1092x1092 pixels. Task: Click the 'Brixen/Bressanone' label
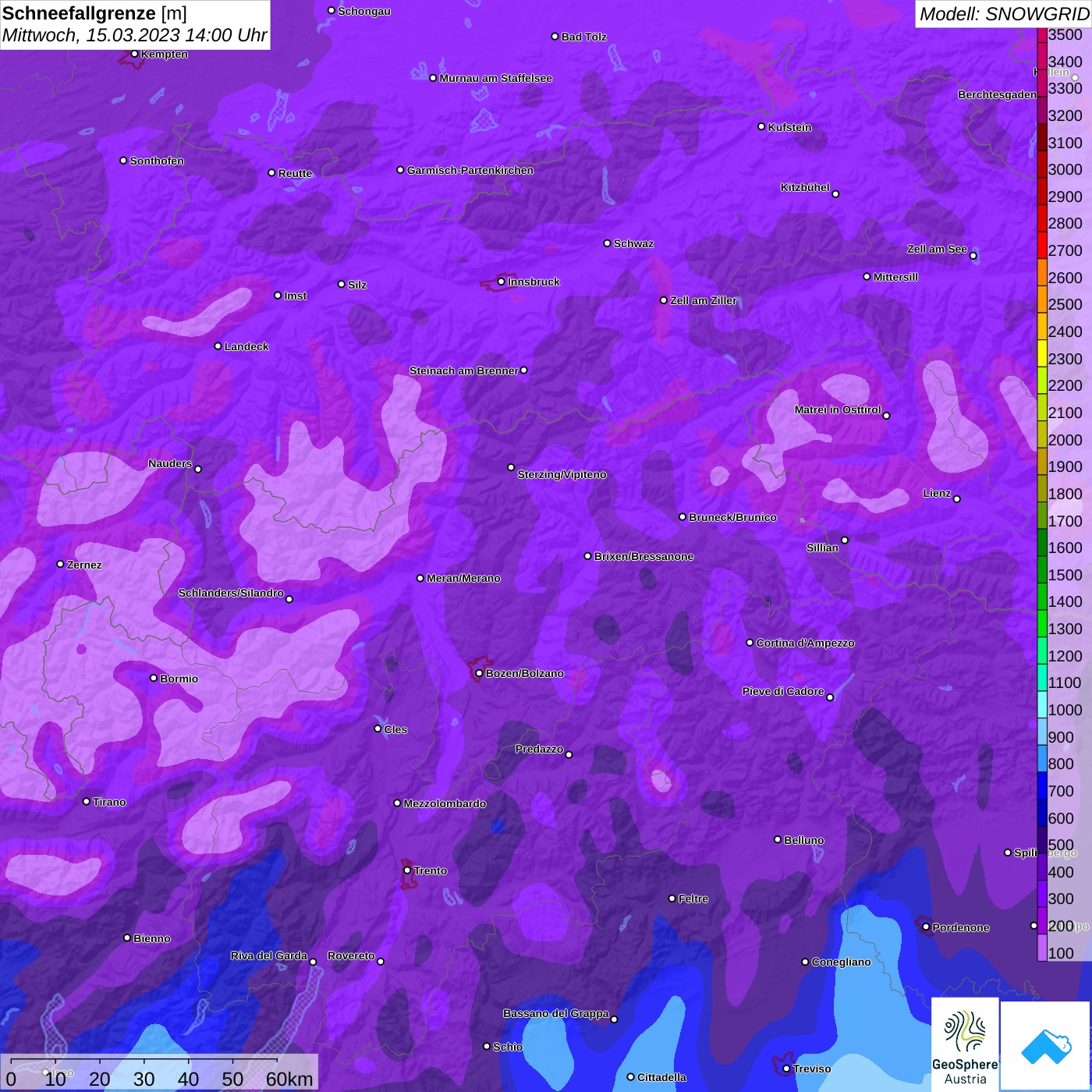[643, 556]
